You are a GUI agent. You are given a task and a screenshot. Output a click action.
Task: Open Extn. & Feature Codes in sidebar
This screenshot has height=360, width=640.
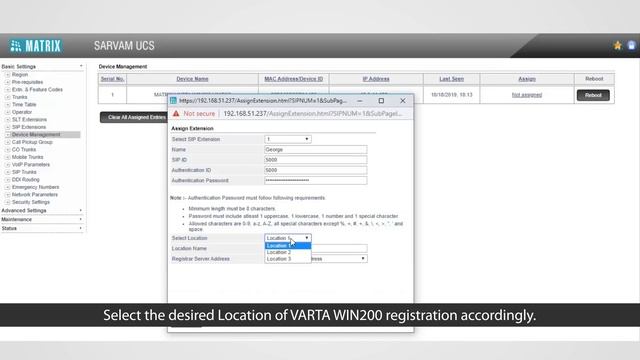pyautogui.click(x=37, y=89)
